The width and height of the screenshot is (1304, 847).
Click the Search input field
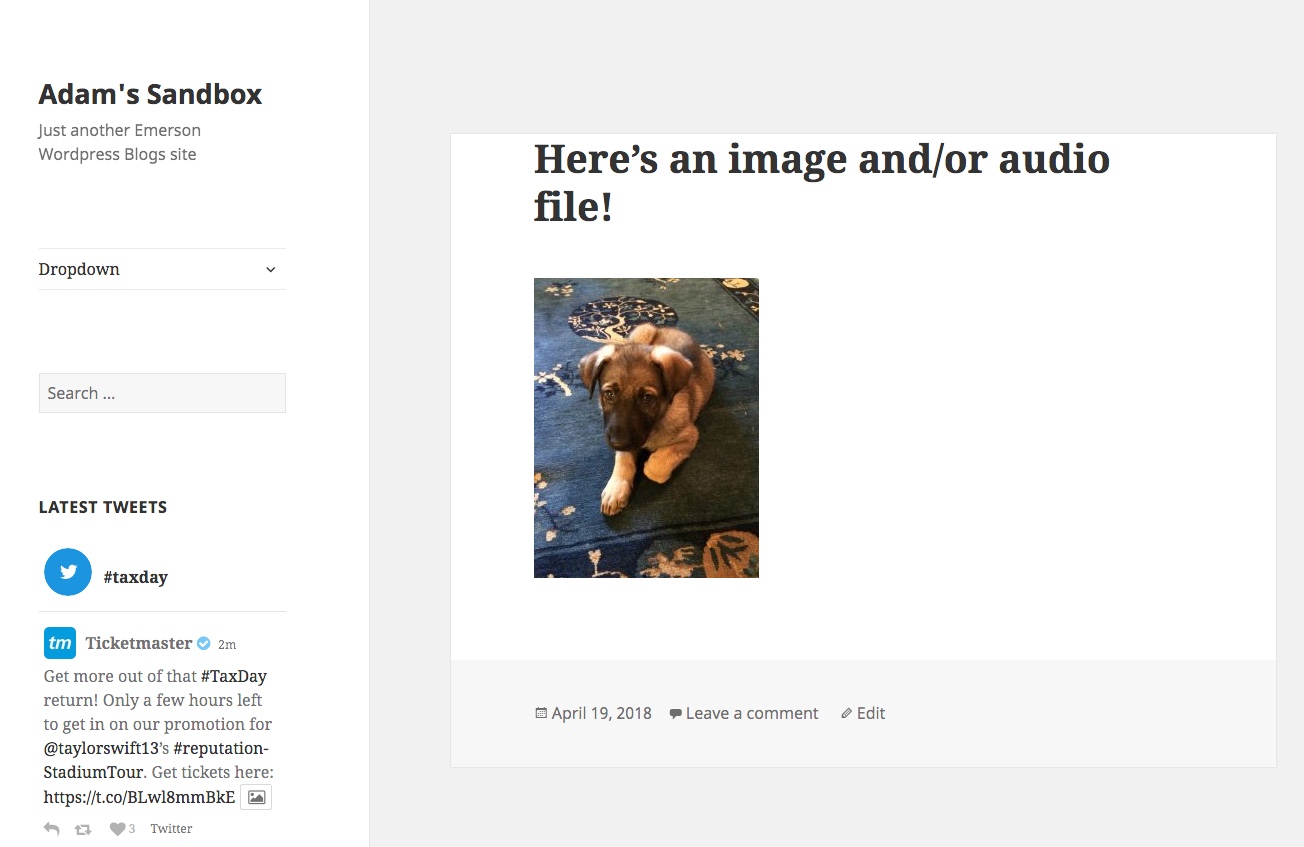pos(162,393)
